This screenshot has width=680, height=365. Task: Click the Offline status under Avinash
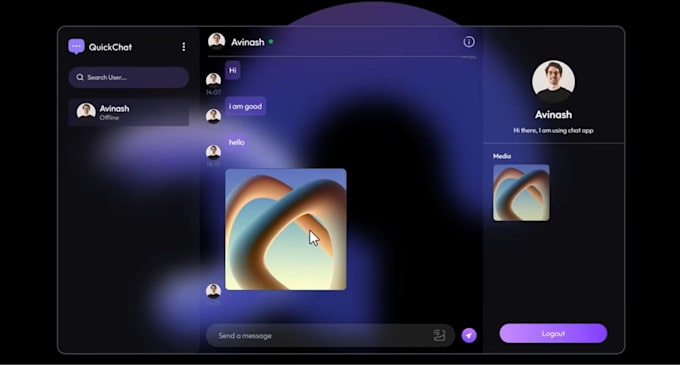point(109,118)
